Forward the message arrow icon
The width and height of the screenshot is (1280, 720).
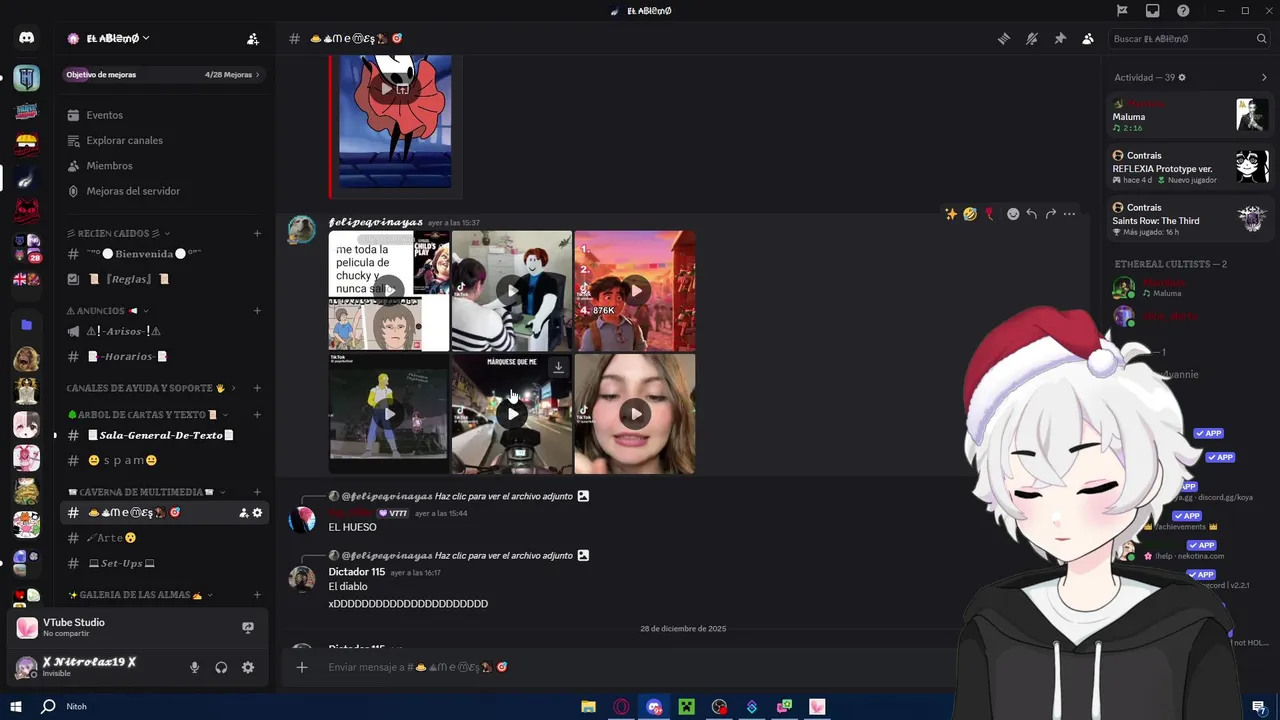click(x=1051, y=214)
